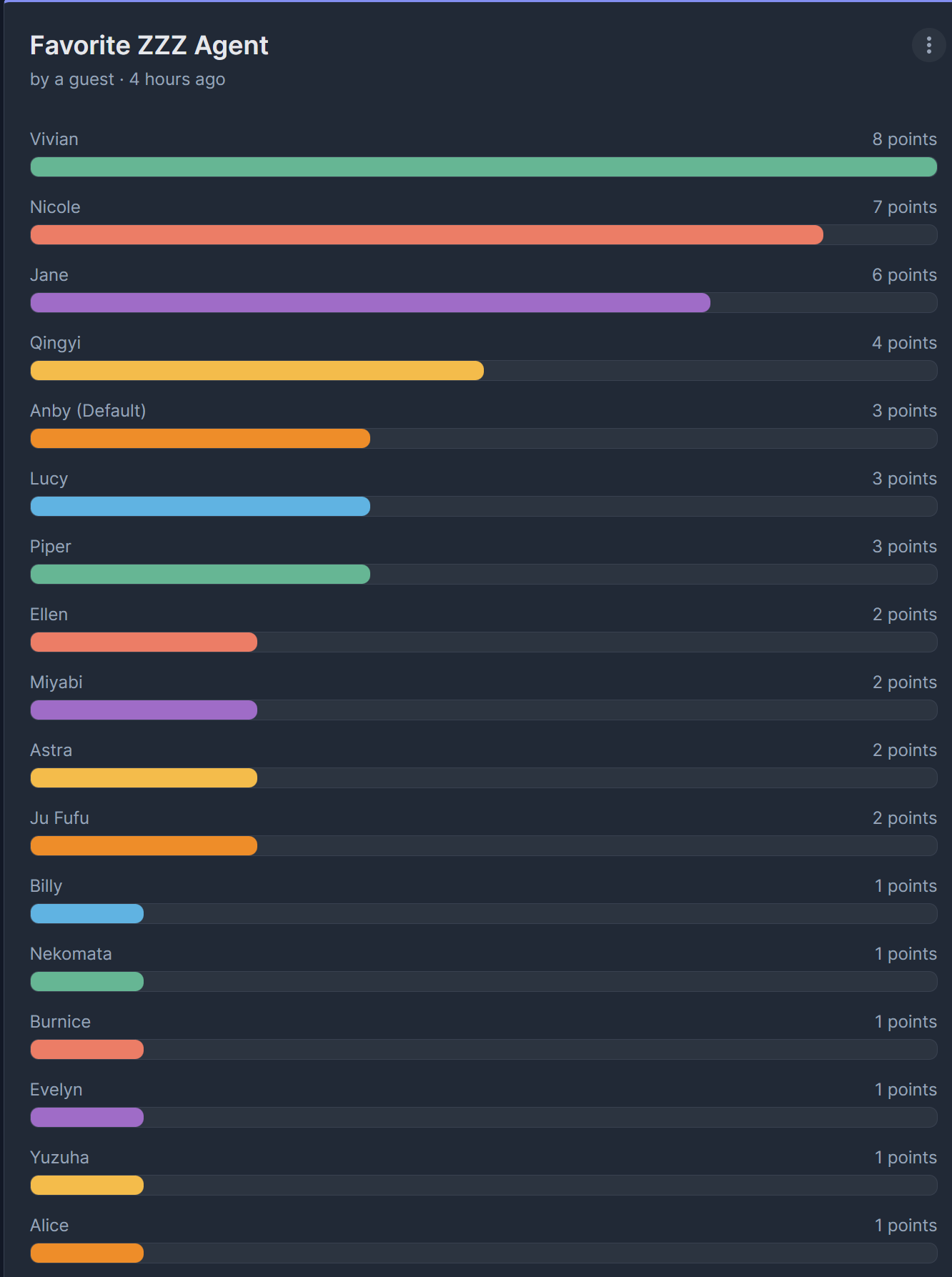Click Billy's blue result bar
The height and width of the screenshot is (1277, 952).
point(87,914)
